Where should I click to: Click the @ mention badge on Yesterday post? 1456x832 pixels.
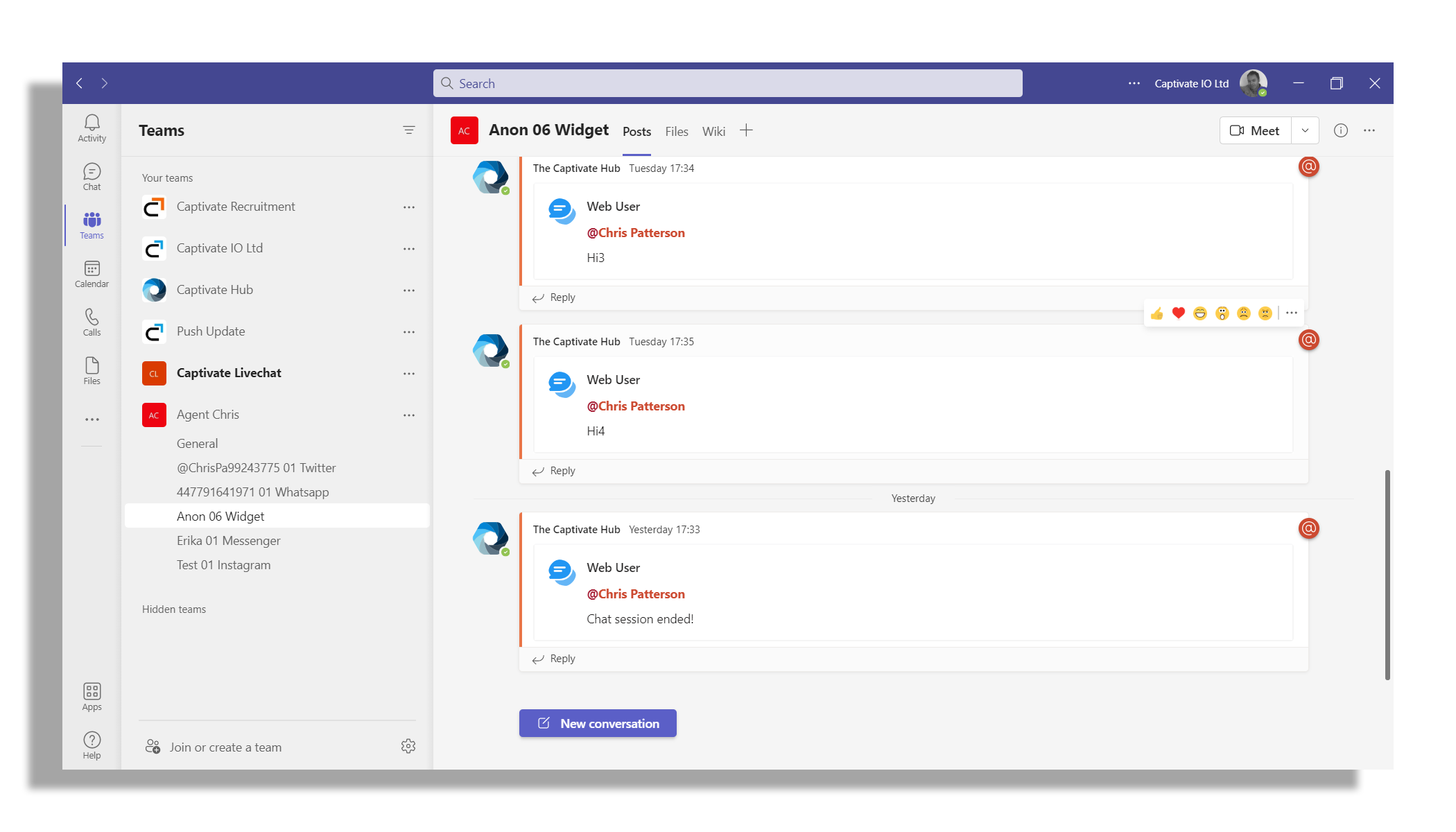(x=1308, y=528)
